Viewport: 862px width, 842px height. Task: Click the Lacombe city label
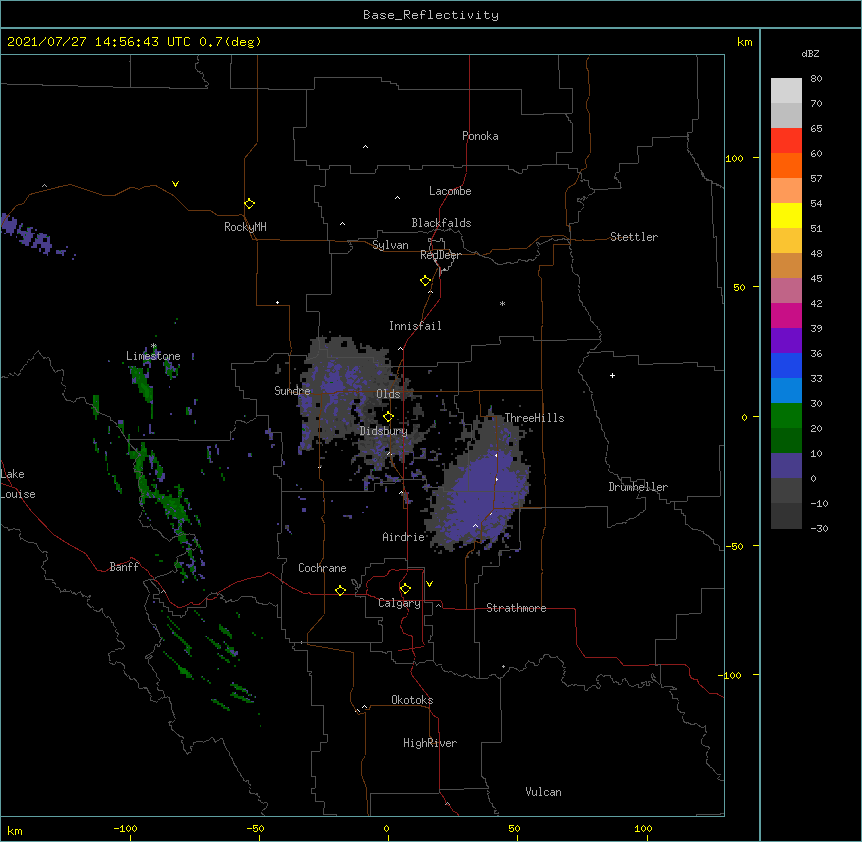point(450,191)
